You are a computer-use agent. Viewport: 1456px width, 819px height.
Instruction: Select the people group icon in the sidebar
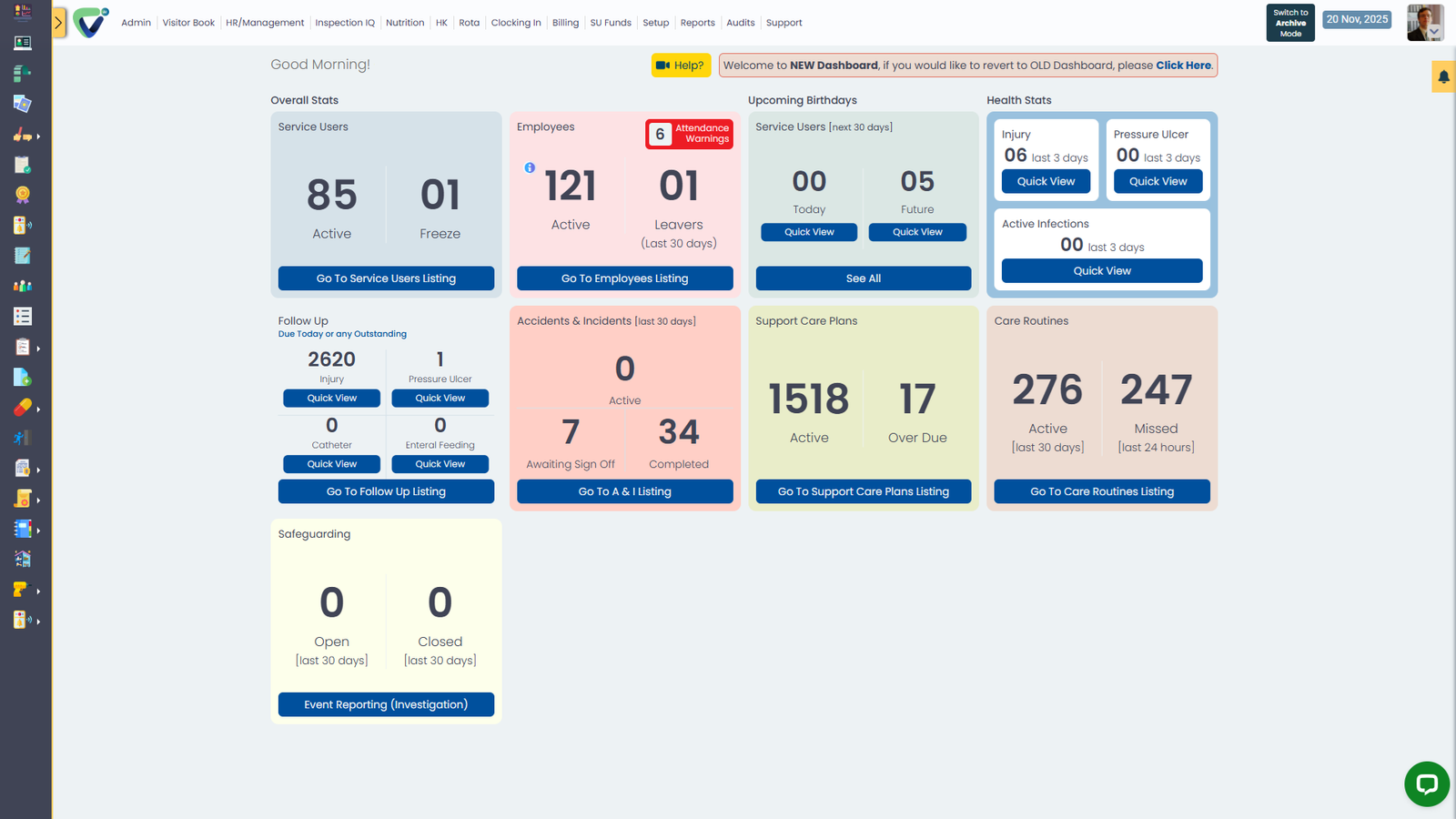[x=22, y=286]
